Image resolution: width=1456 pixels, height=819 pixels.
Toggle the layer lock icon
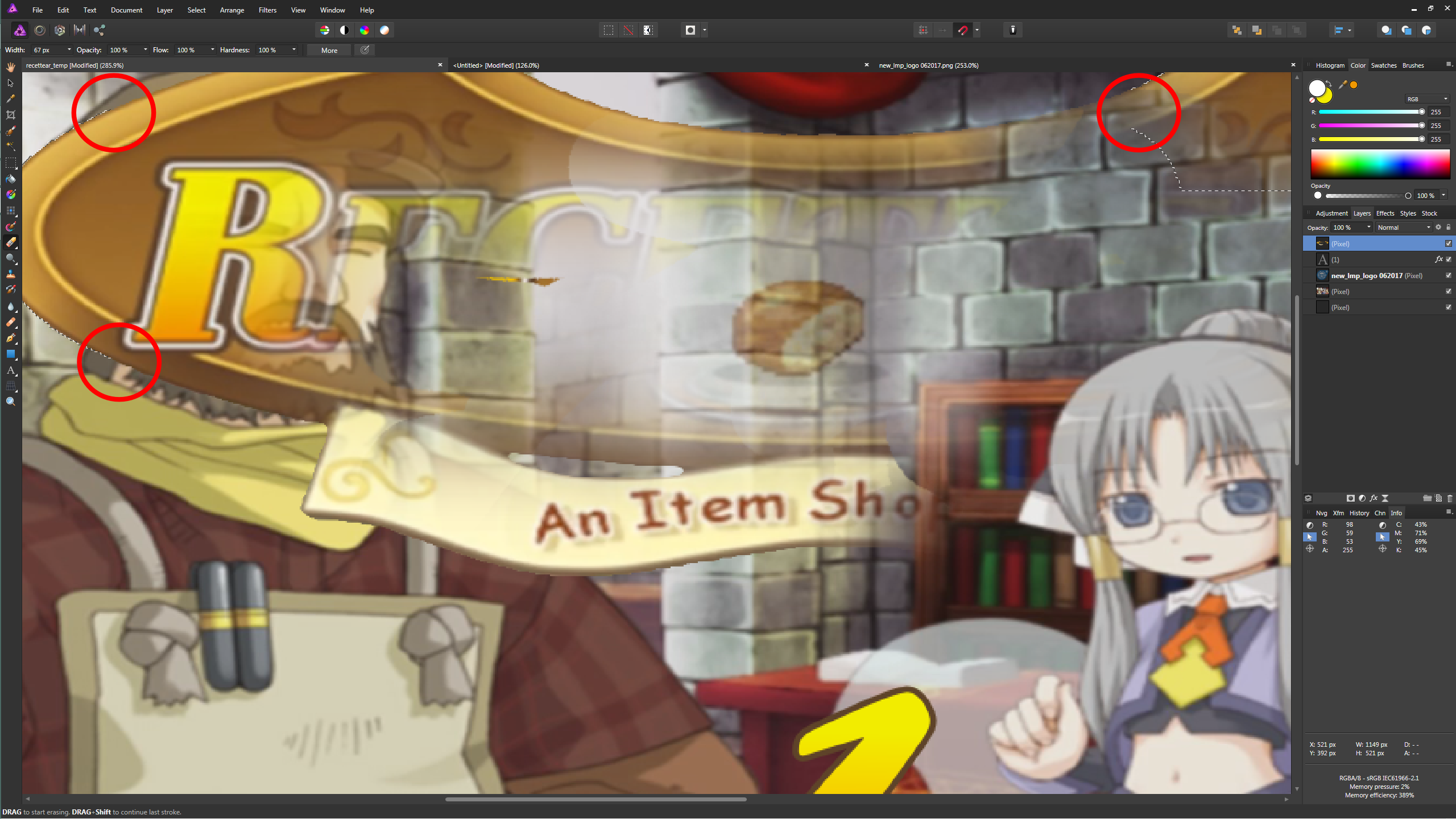tap(1449, 227)
